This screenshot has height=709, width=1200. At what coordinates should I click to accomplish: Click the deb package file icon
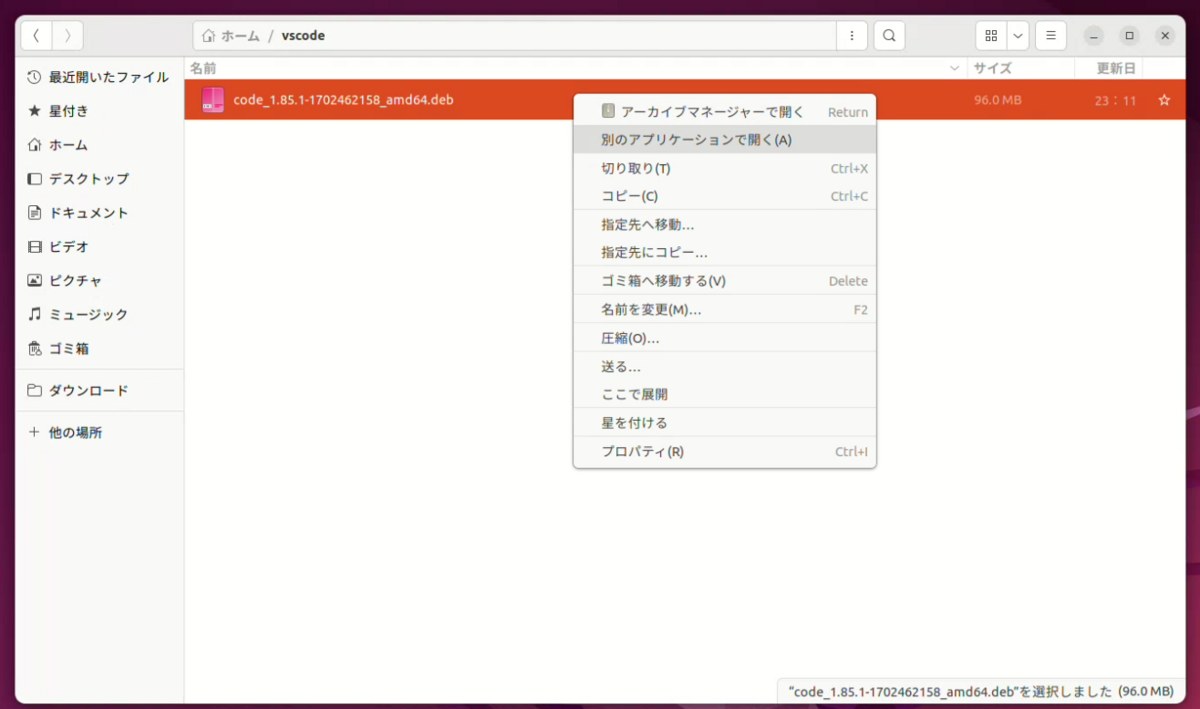click(x=212, y=100)
